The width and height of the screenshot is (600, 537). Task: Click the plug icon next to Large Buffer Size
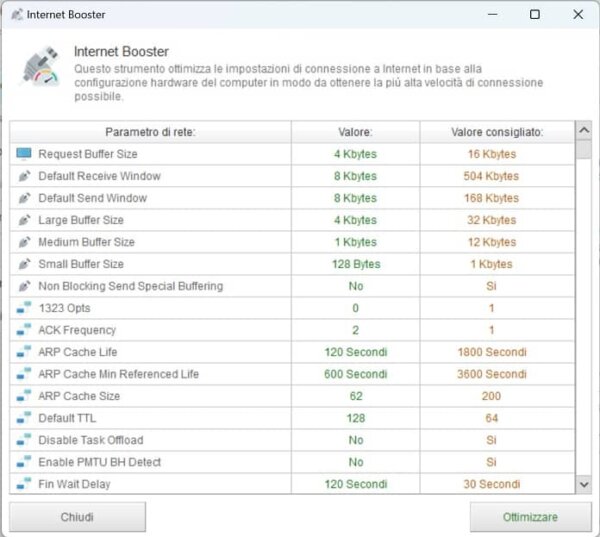pos(24,220)
